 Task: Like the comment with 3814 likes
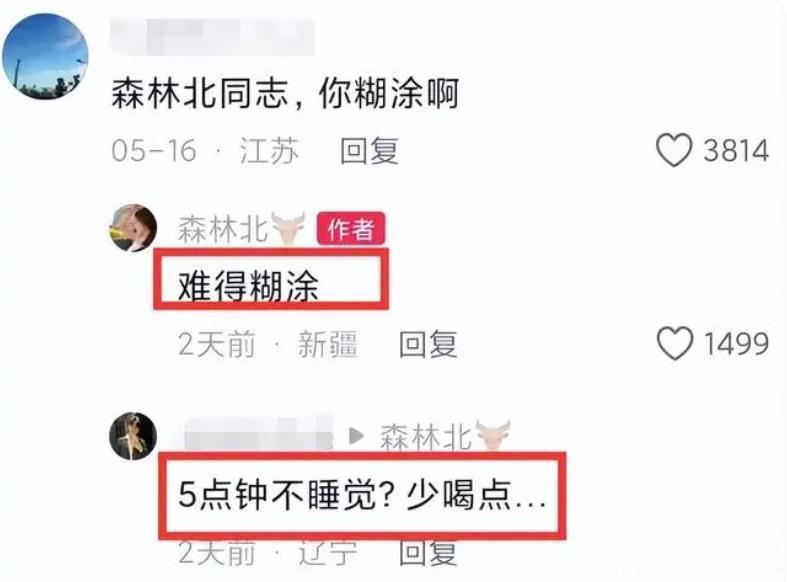click(674, 150)
